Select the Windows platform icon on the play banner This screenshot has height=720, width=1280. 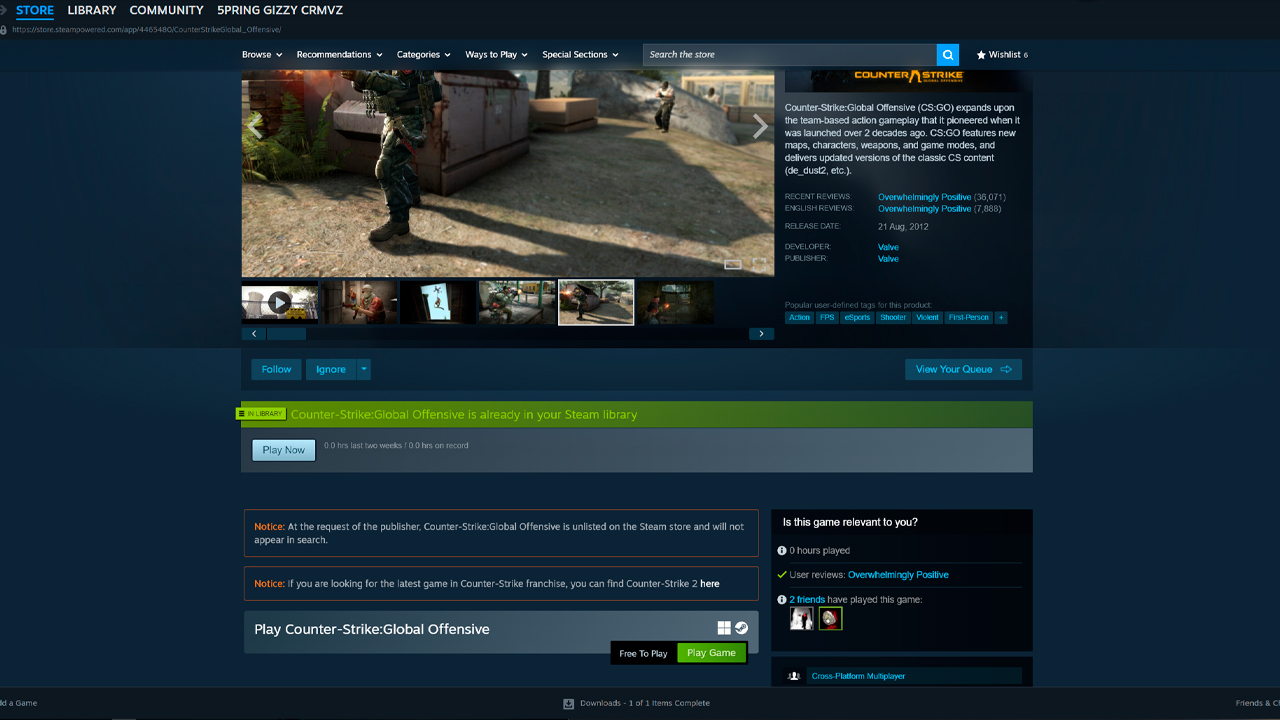(723, 627)
